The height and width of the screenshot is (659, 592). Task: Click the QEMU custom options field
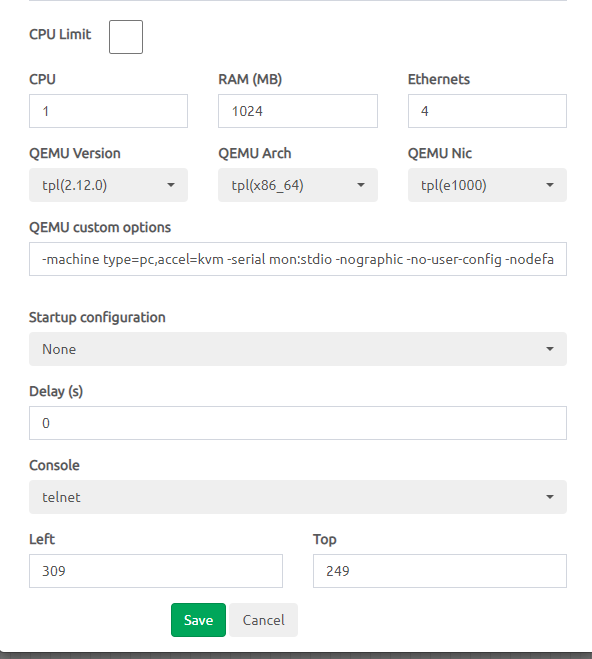click(x=298, y=259)
